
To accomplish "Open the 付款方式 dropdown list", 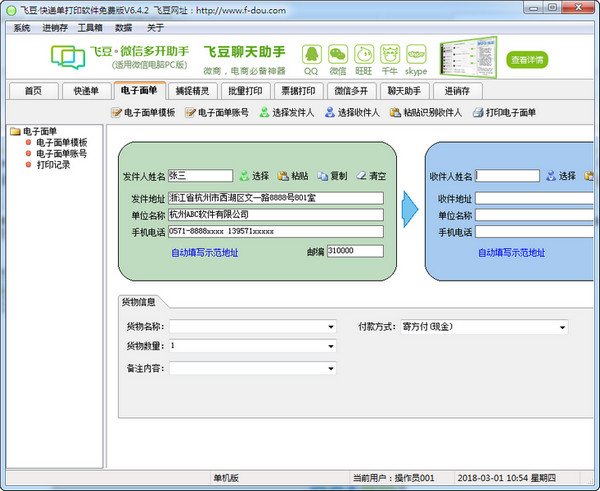I will [562, 327].
